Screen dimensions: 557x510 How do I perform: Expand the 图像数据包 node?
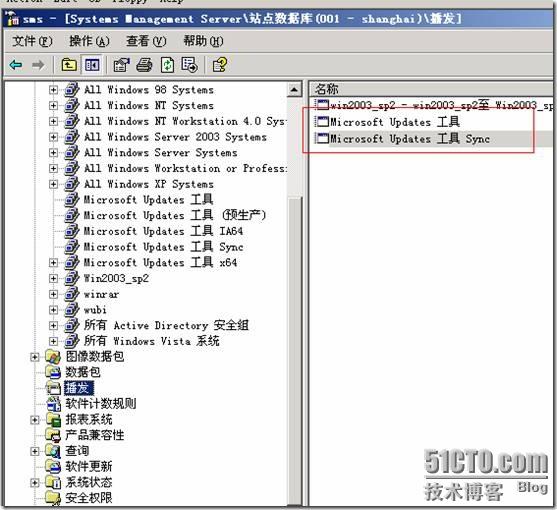34,357
